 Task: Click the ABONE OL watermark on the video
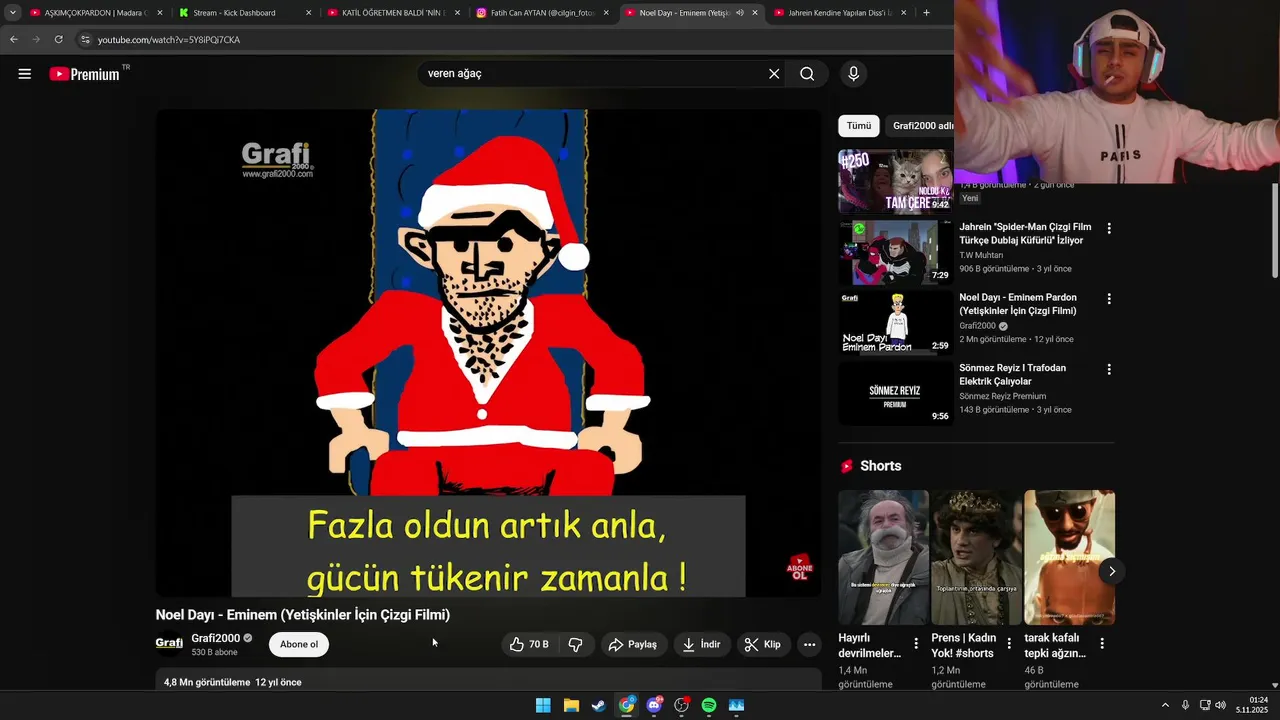coord(799,568)
